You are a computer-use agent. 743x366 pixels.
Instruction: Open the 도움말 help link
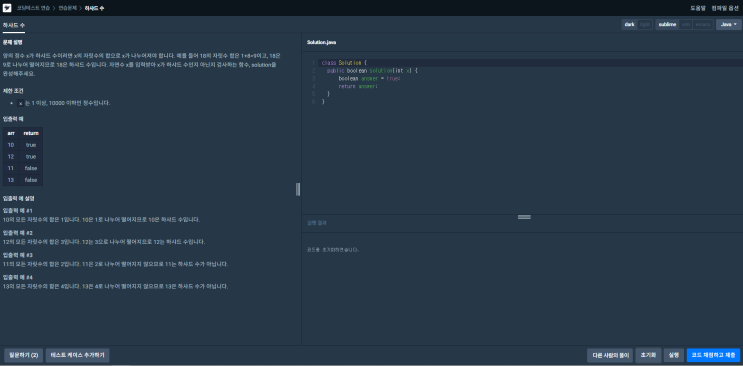click(698, 9)
